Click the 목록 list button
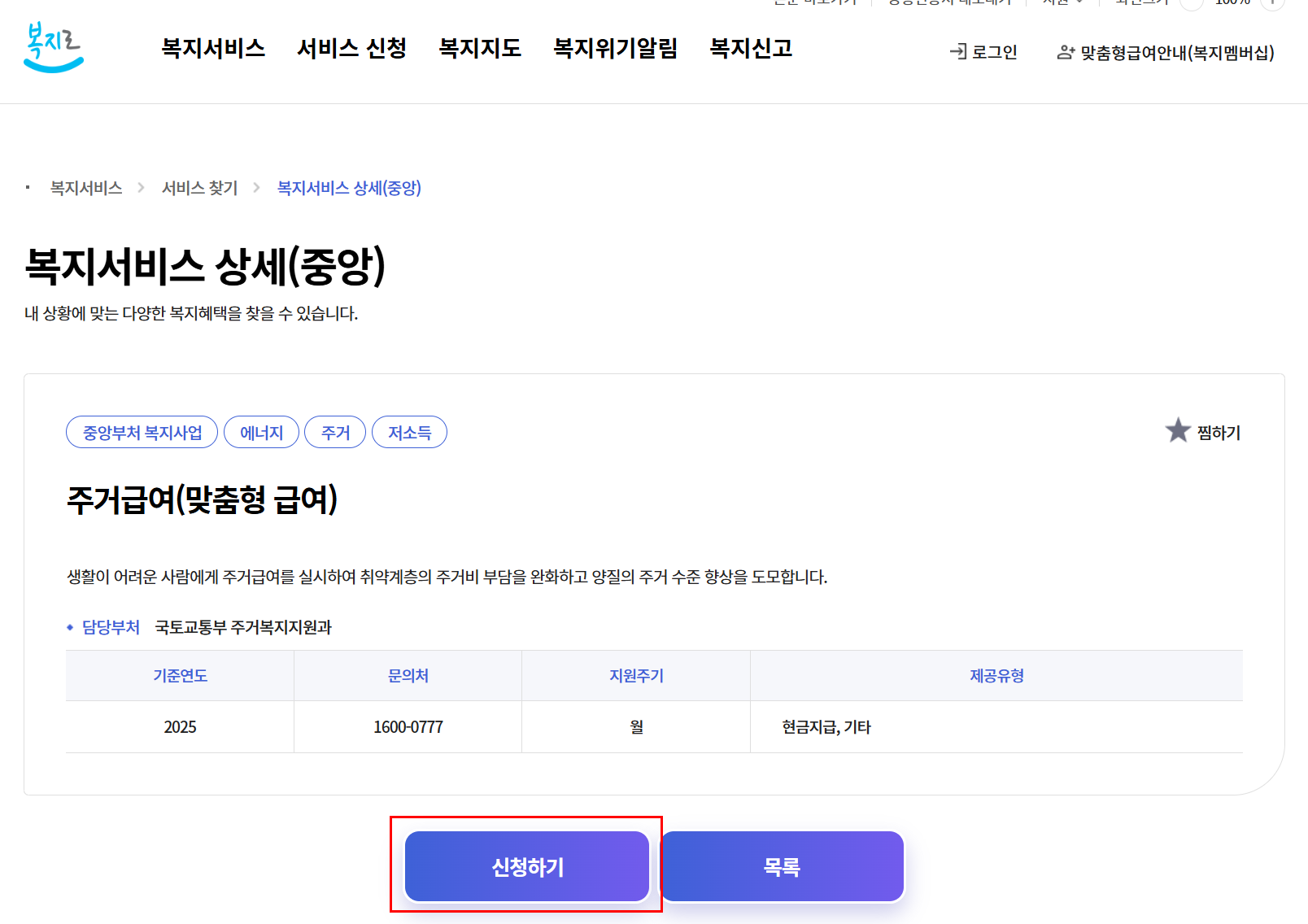The image size is (1308, 924). (x=781, y=867)
